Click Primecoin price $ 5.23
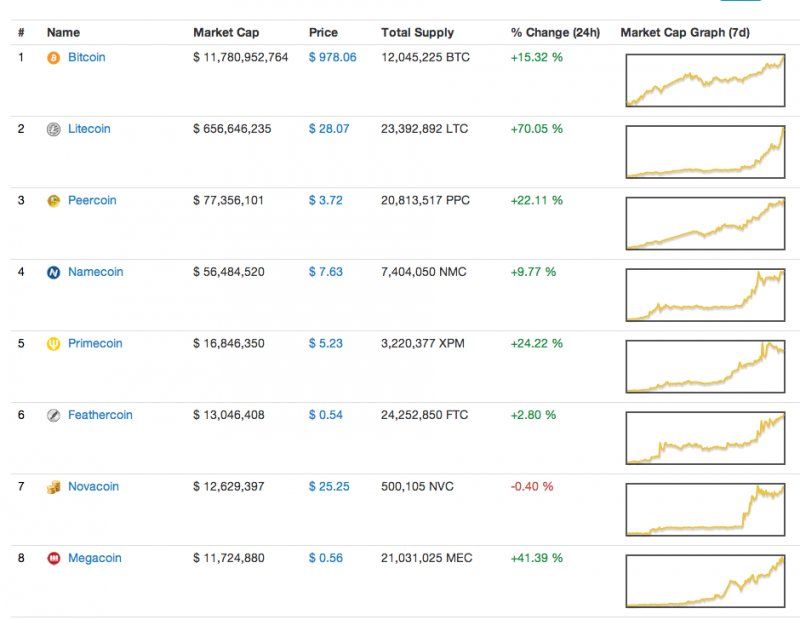 click(x=326, y=343)
